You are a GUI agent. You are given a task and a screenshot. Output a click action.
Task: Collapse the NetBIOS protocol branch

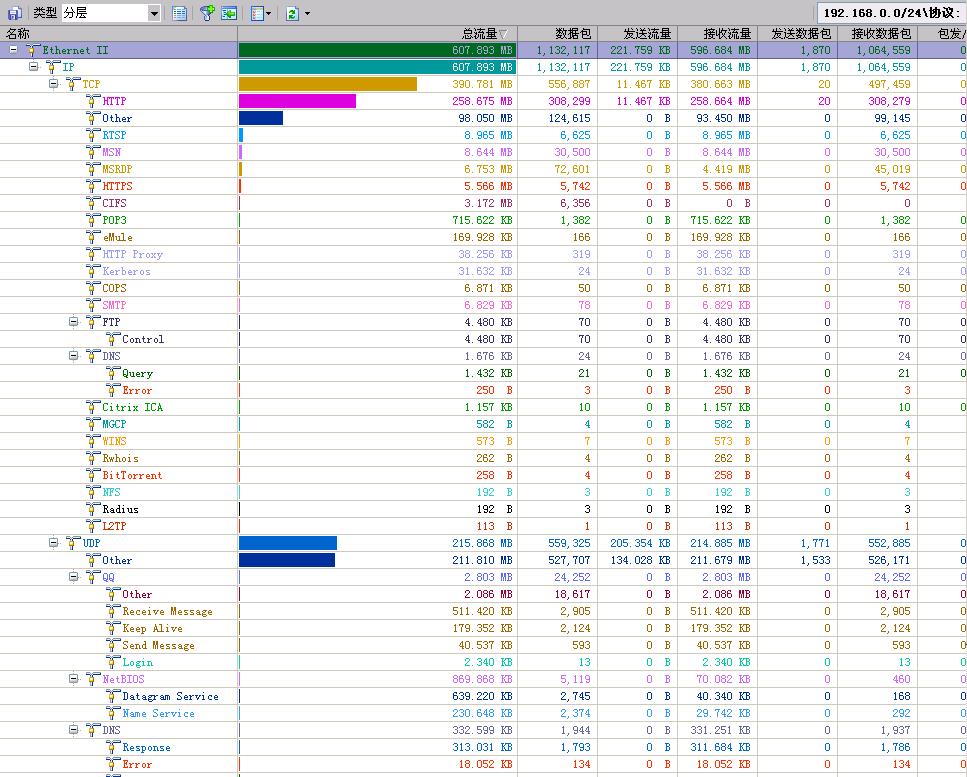point(73,679)
